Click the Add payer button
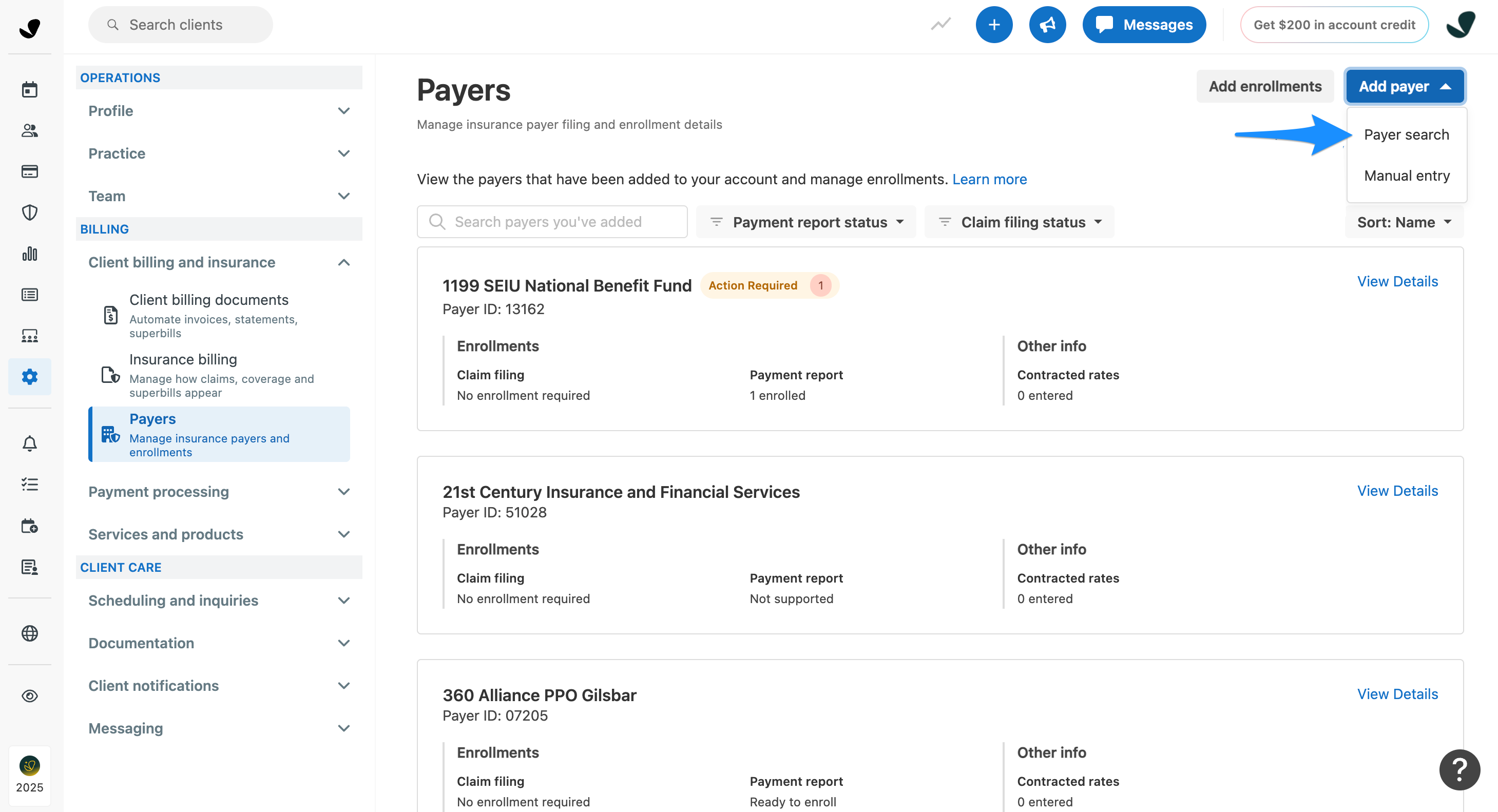The width and height of the screenshot is (1498, 812). 1405,86
